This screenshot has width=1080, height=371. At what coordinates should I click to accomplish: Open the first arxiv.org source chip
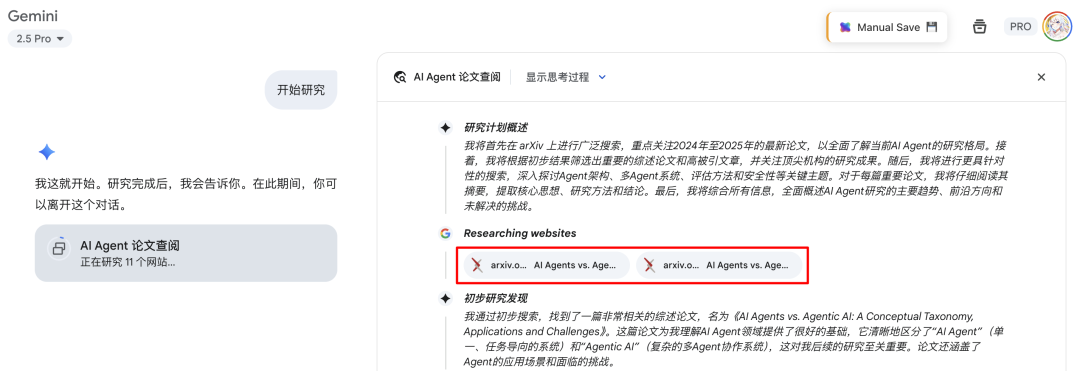point(546,265)
